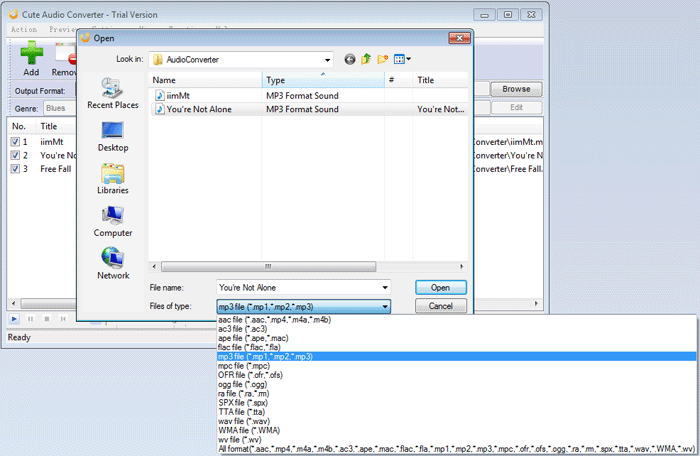Go to Desktop in places sidebar

(x=112, y=137)
